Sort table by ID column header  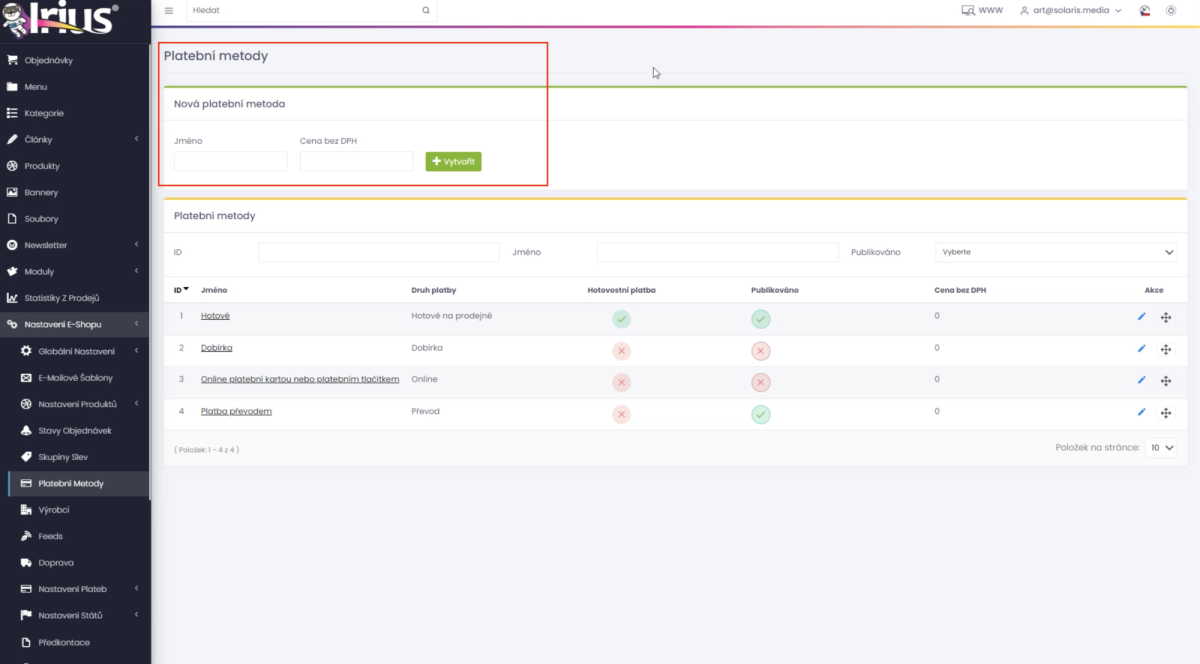coord(181,290)
